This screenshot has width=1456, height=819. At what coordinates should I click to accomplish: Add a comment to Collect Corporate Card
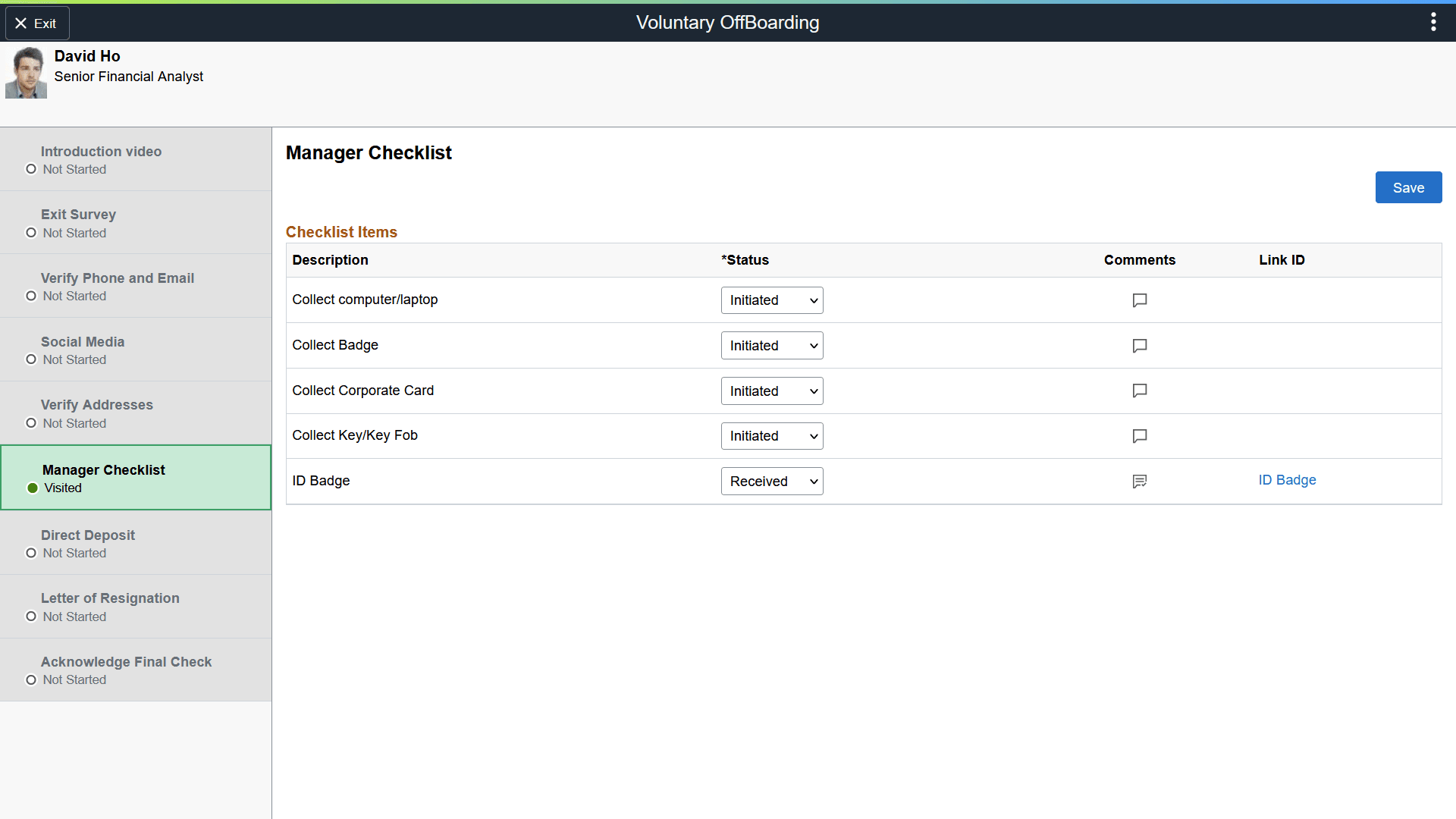click(1139, 391)
